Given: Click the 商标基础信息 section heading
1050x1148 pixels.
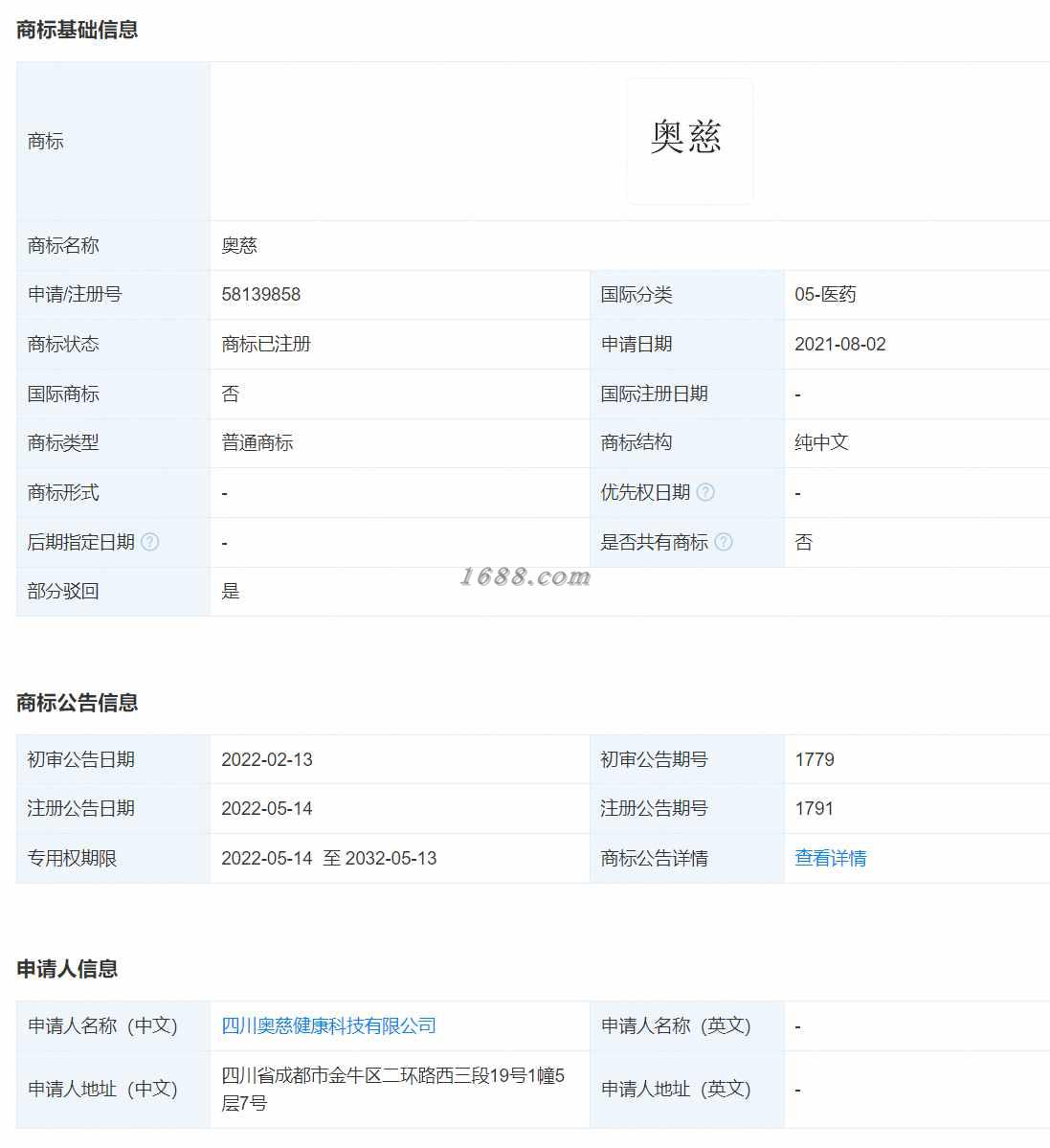Looking at the screenshot, I should pyautogui.click(x=77, y=30).
